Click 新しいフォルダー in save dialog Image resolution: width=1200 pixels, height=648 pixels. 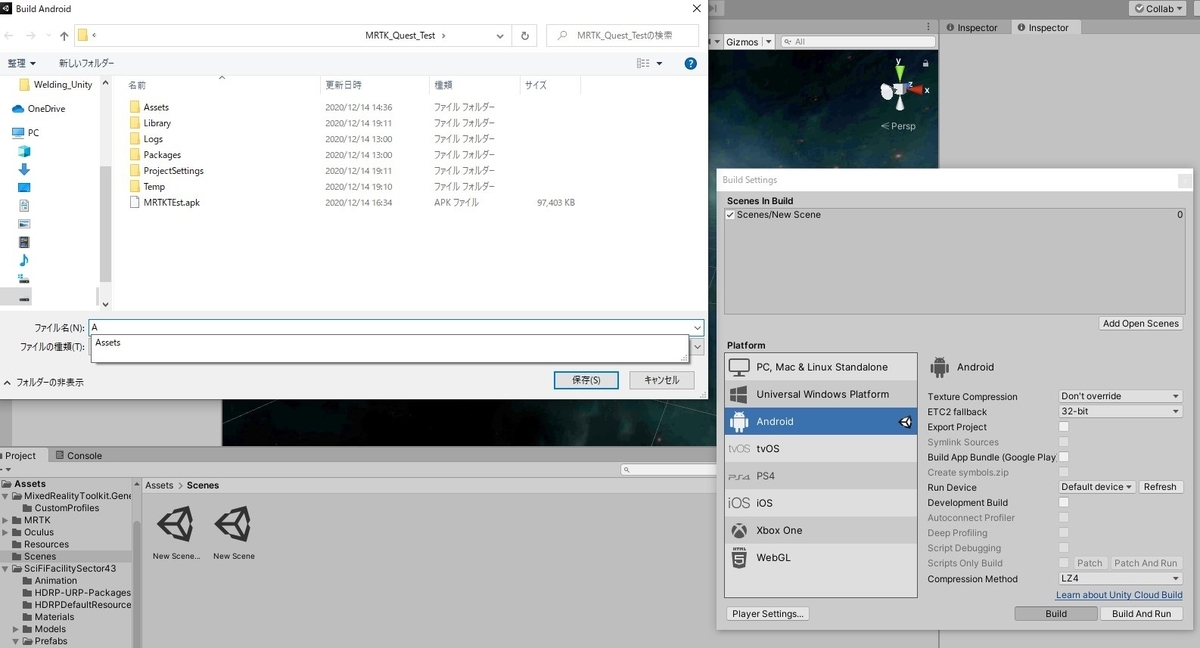coord(86,63)
